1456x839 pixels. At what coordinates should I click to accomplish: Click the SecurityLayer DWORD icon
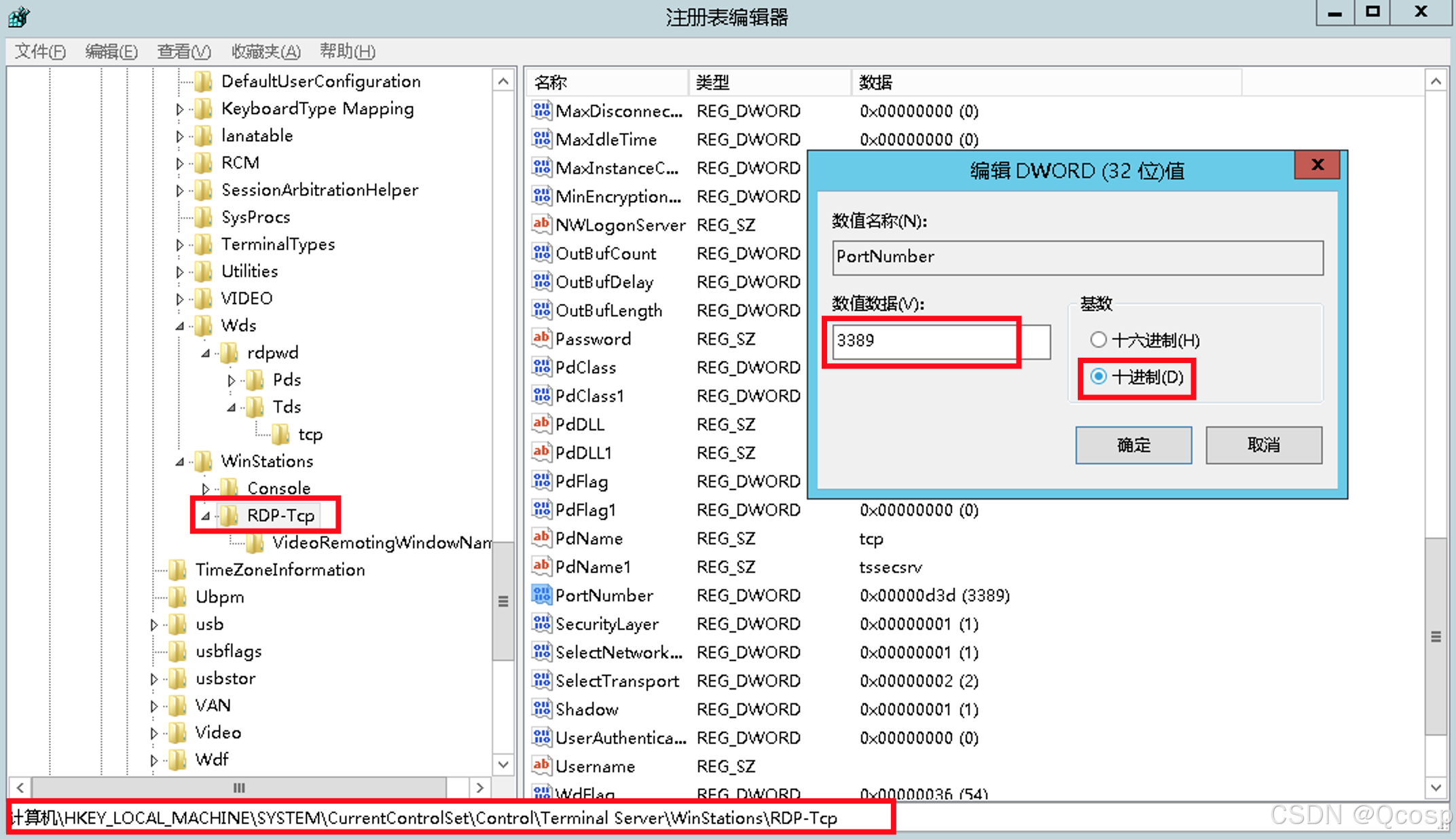click(x=541, y=623)
